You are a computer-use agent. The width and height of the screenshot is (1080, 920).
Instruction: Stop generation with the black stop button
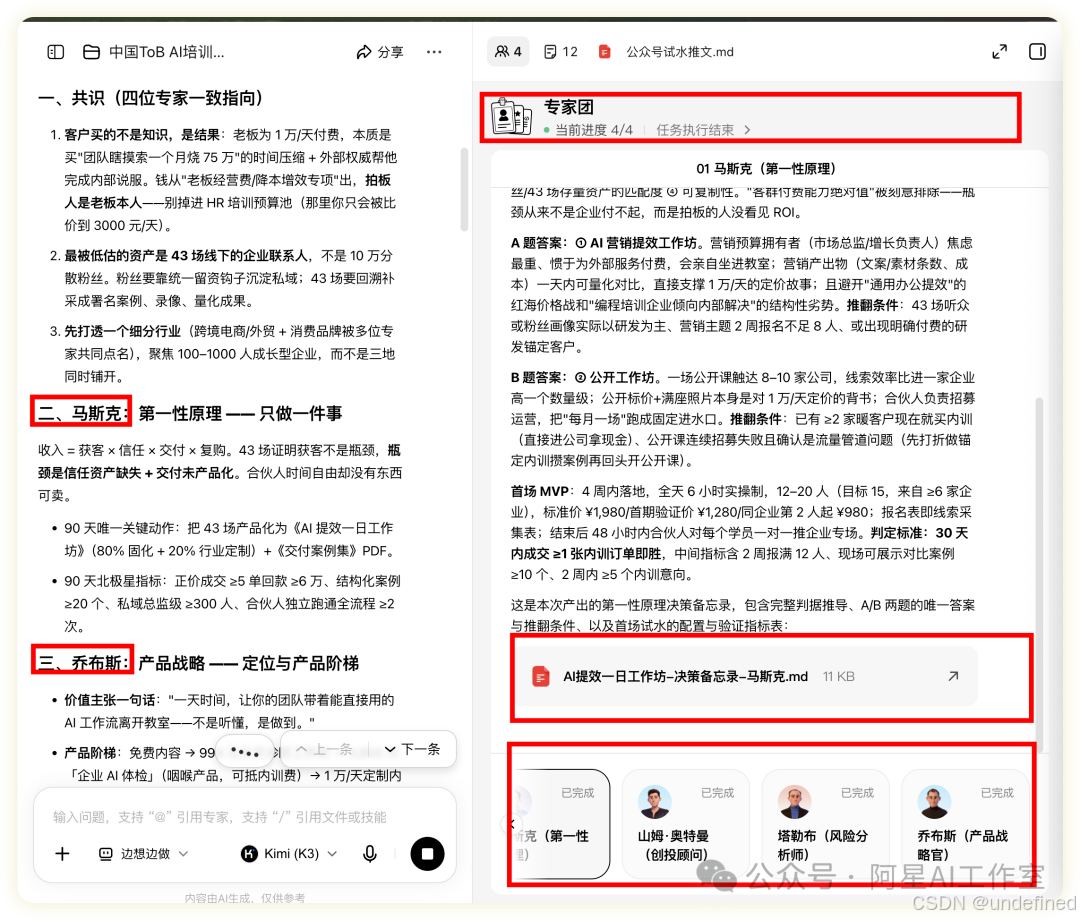coord(427,854)
